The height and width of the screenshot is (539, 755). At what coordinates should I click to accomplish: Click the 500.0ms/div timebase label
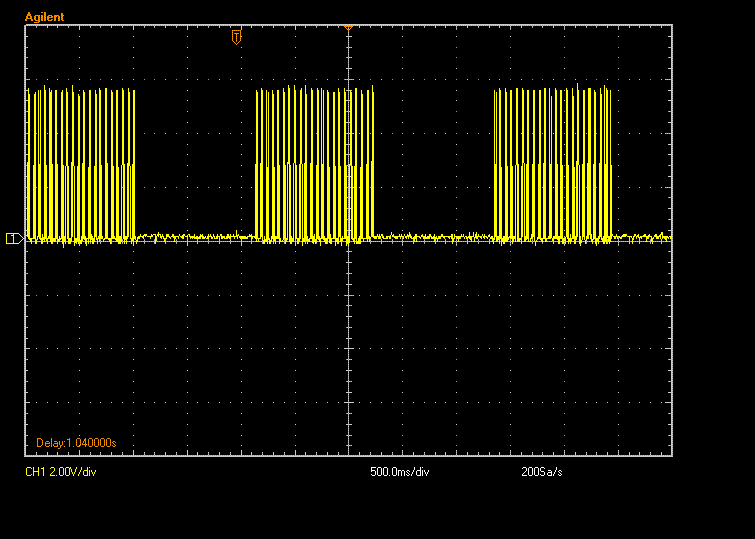[400, 472]
